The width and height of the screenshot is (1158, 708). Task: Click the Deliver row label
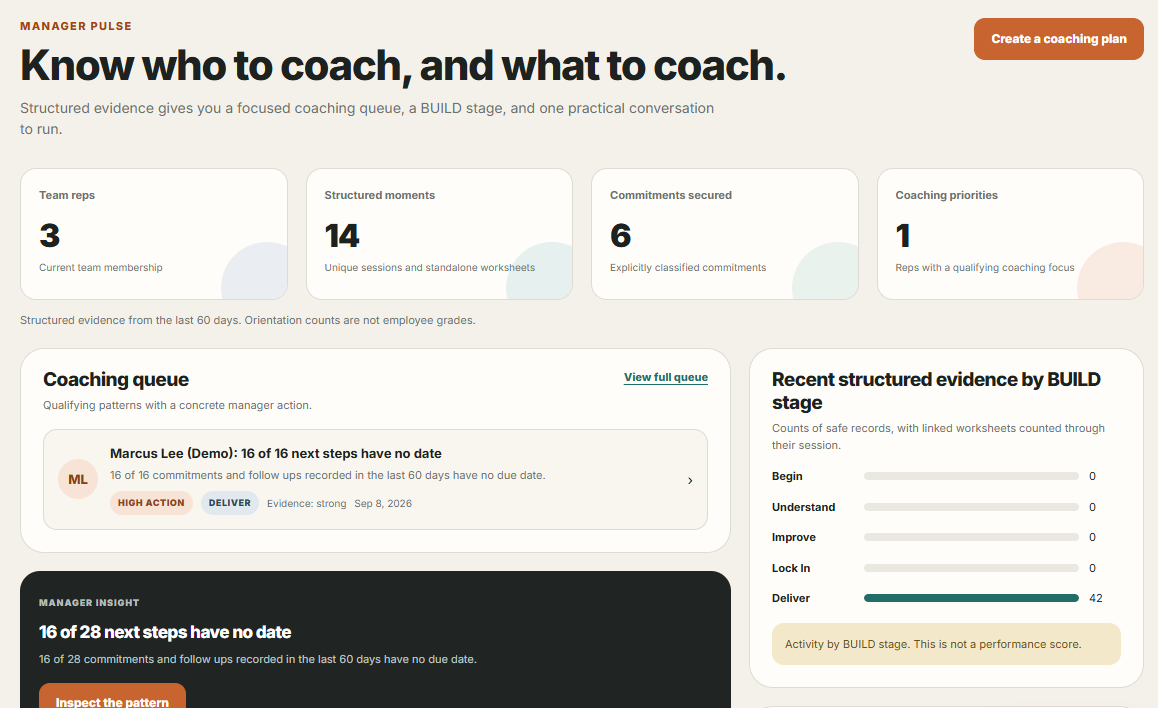pos(791,598)
